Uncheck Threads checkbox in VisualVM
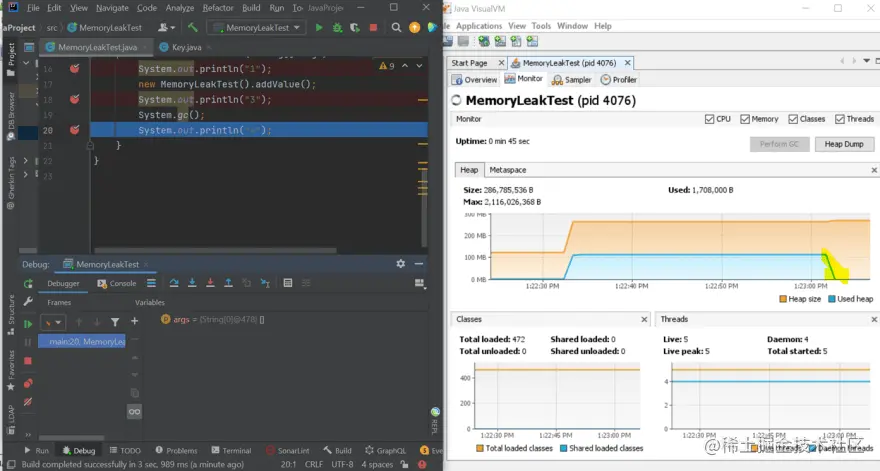880x471 pixels. (840, 119)
